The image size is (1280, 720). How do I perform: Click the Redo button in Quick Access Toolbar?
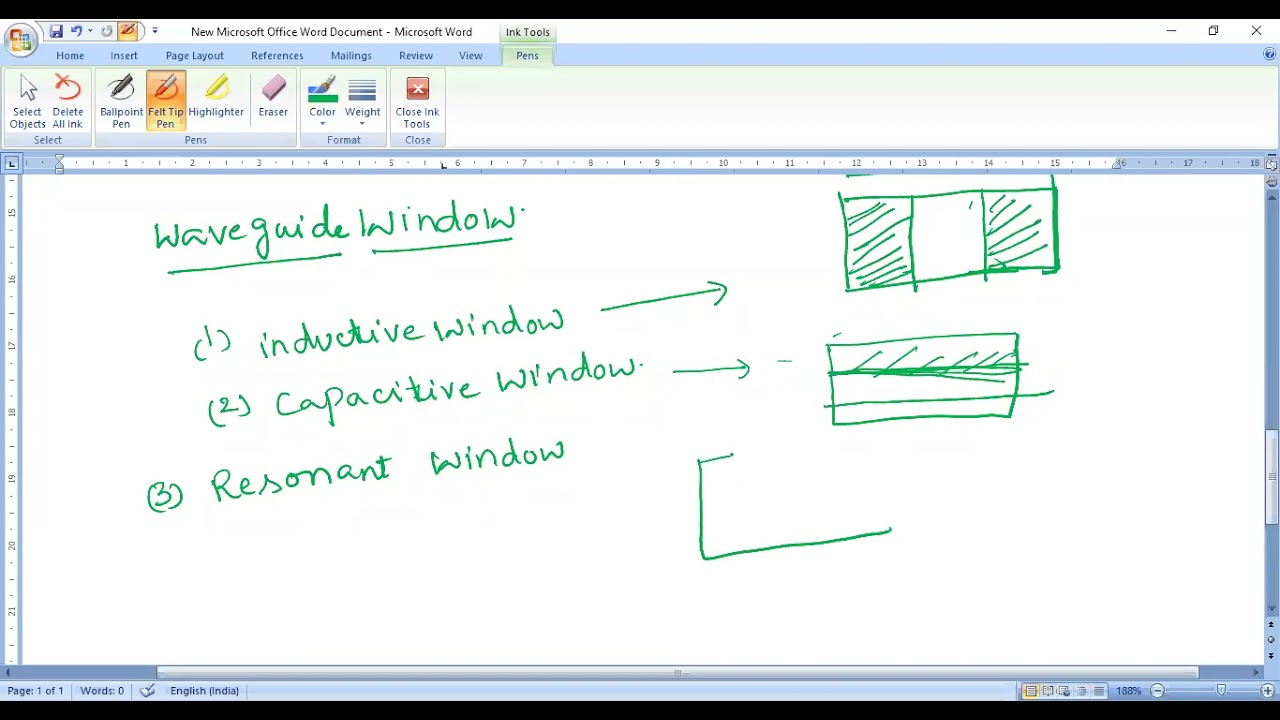pos(107,32)
